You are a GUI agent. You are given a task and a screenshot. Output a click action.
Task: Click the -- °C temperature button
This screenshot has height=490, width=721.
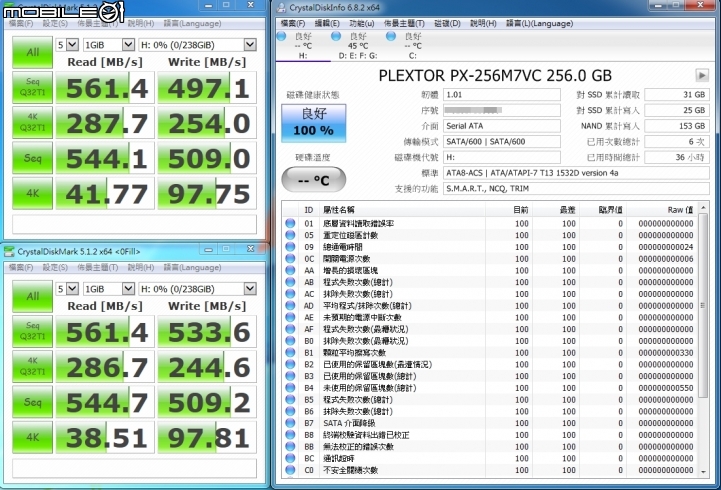[x=314, y=179]
